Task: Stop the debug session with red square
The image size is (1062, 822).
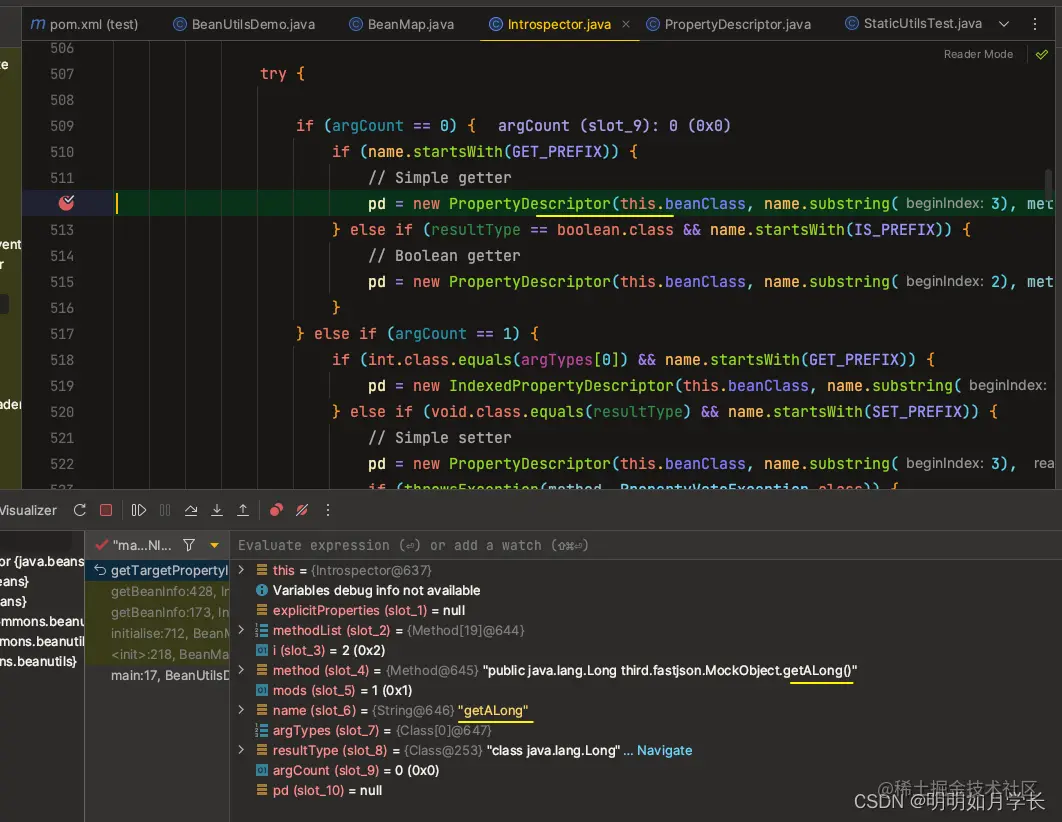Action: 106,510
